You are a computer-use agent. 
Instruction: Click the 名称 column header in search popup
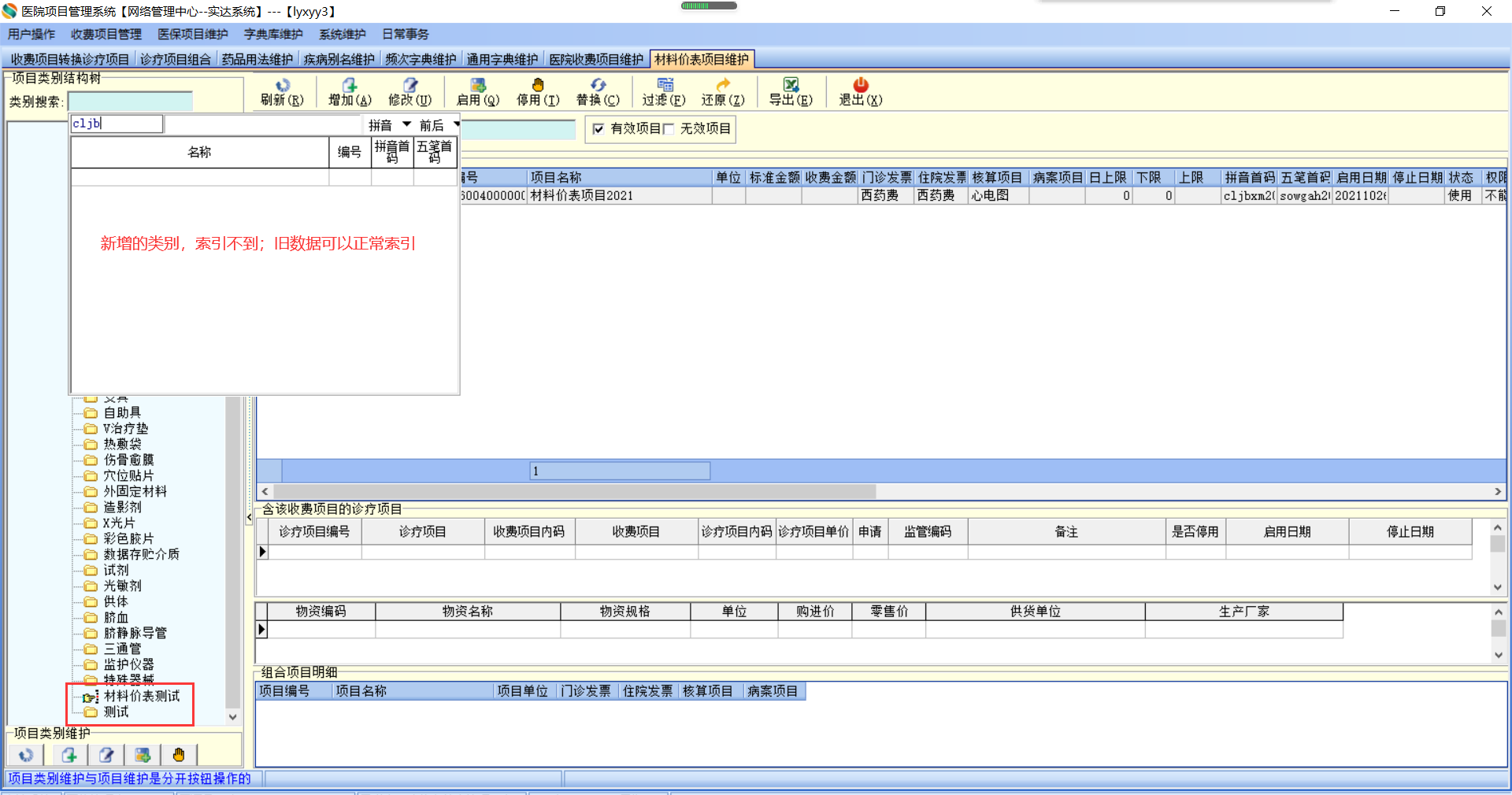click(x=200, y=152)
